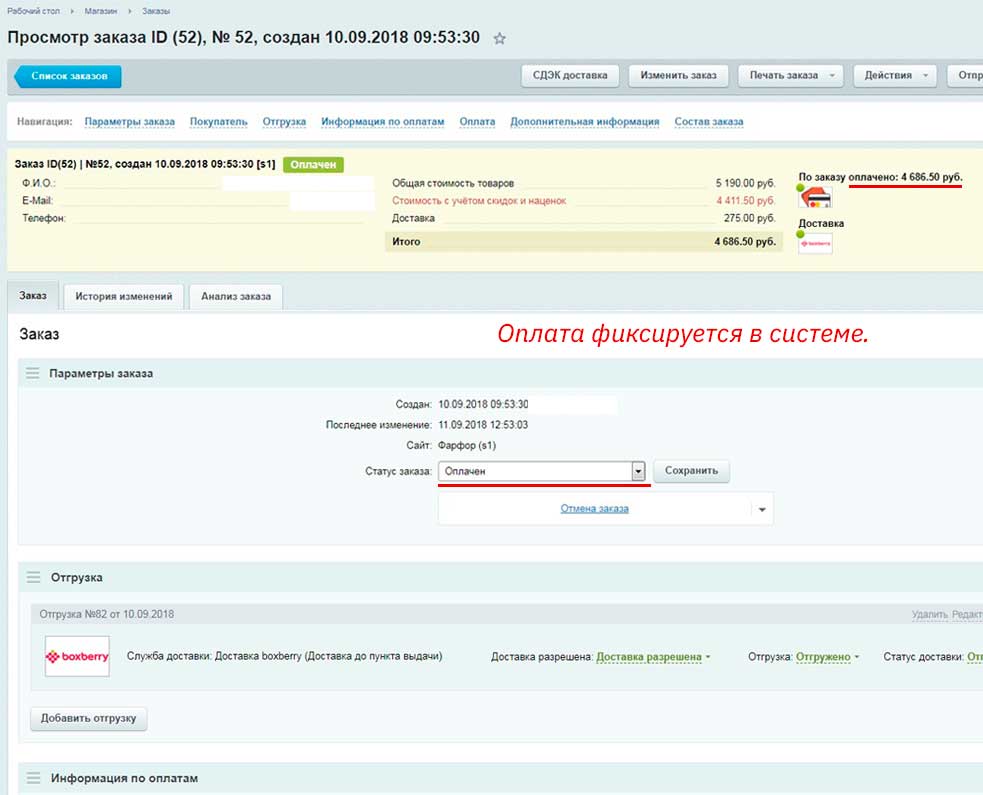Viewport: 983px width, 795px height.
Task: Click last change date 11.09.2018 12:53:03
Action: (x=483, y=425)
